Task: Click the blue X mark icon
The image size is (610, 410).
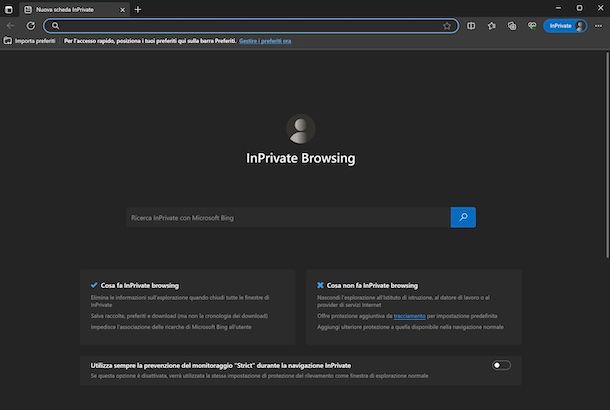Action: coord(320,285)
